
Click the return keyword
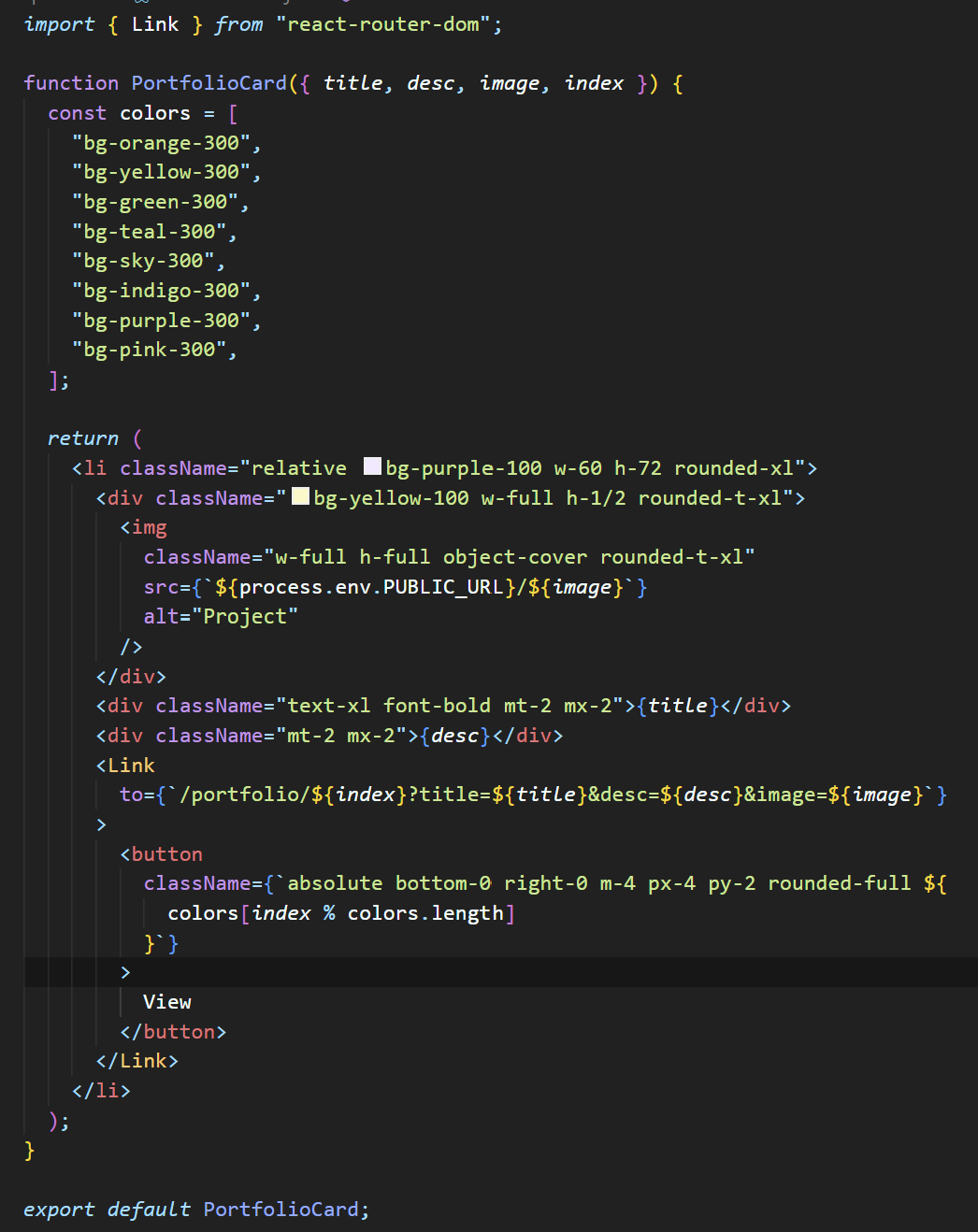point(83,438)
